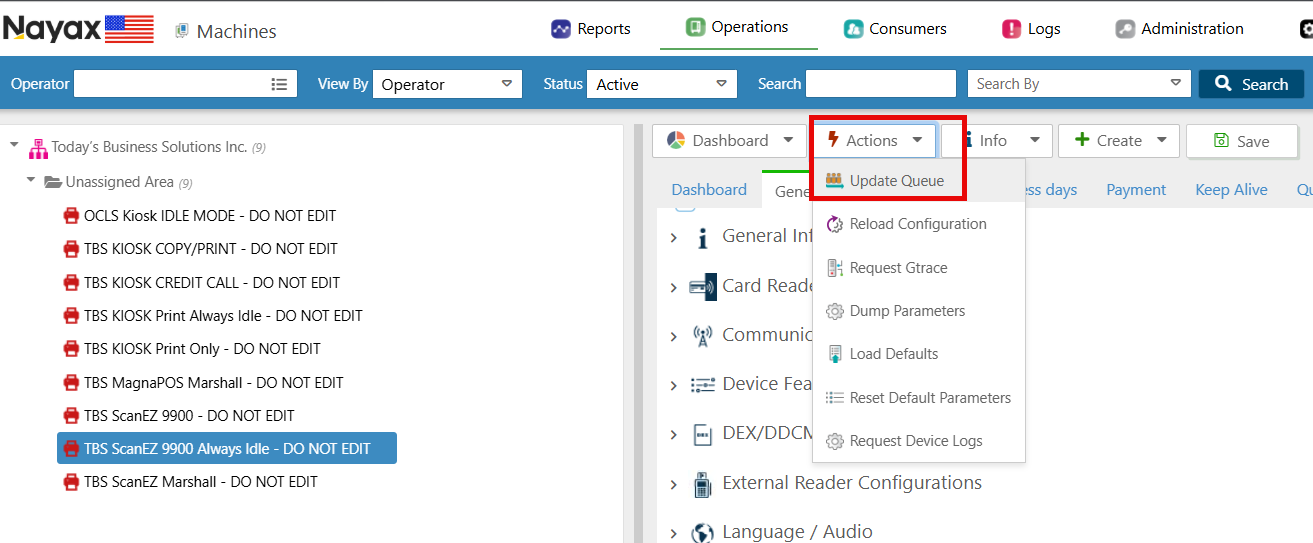1313x543 pixels.
Task: Expand the Language / Audio section
Action: click(x=674, y=533)
